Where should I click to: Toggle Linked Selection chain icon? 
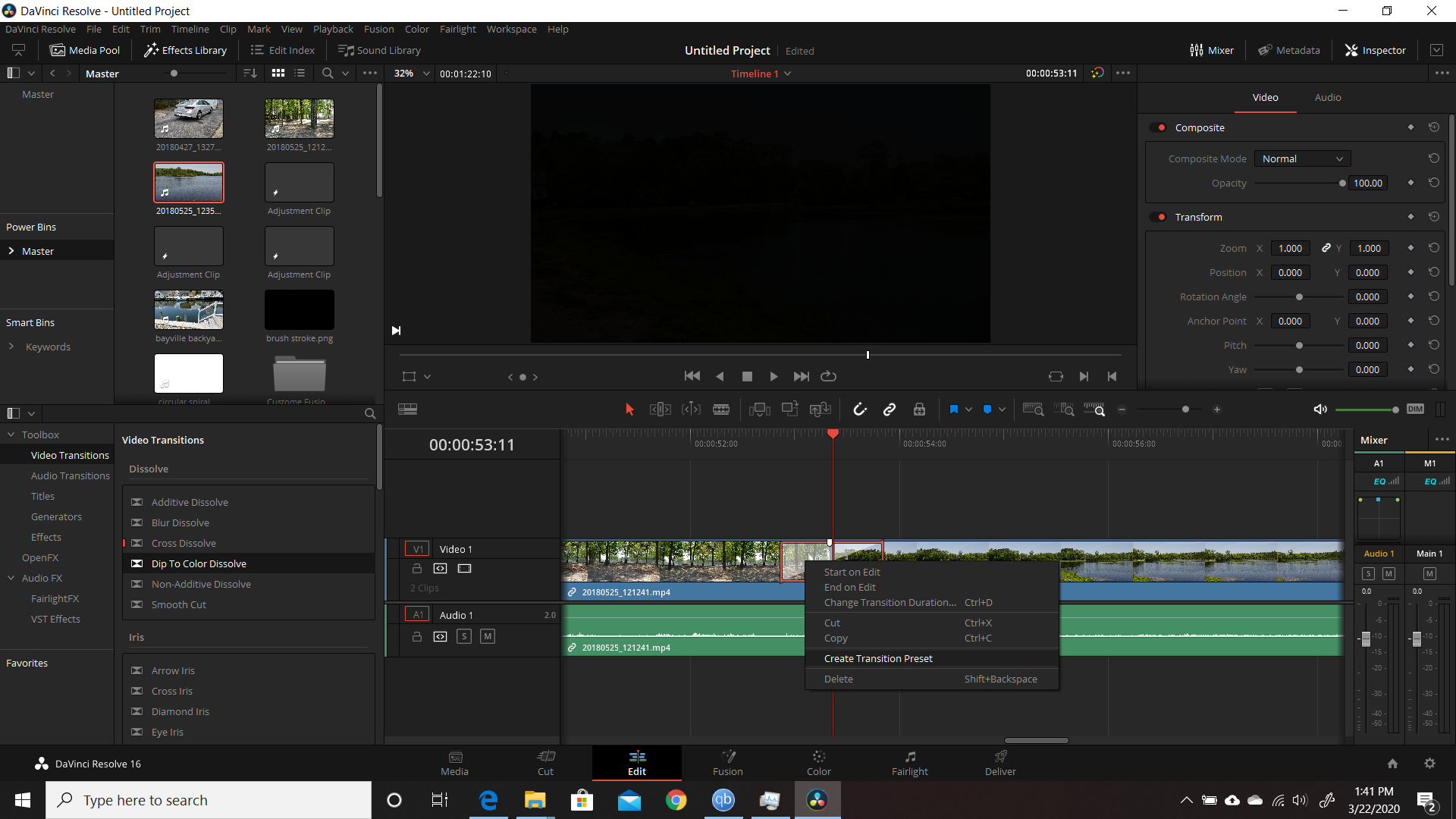coord(890,409)
